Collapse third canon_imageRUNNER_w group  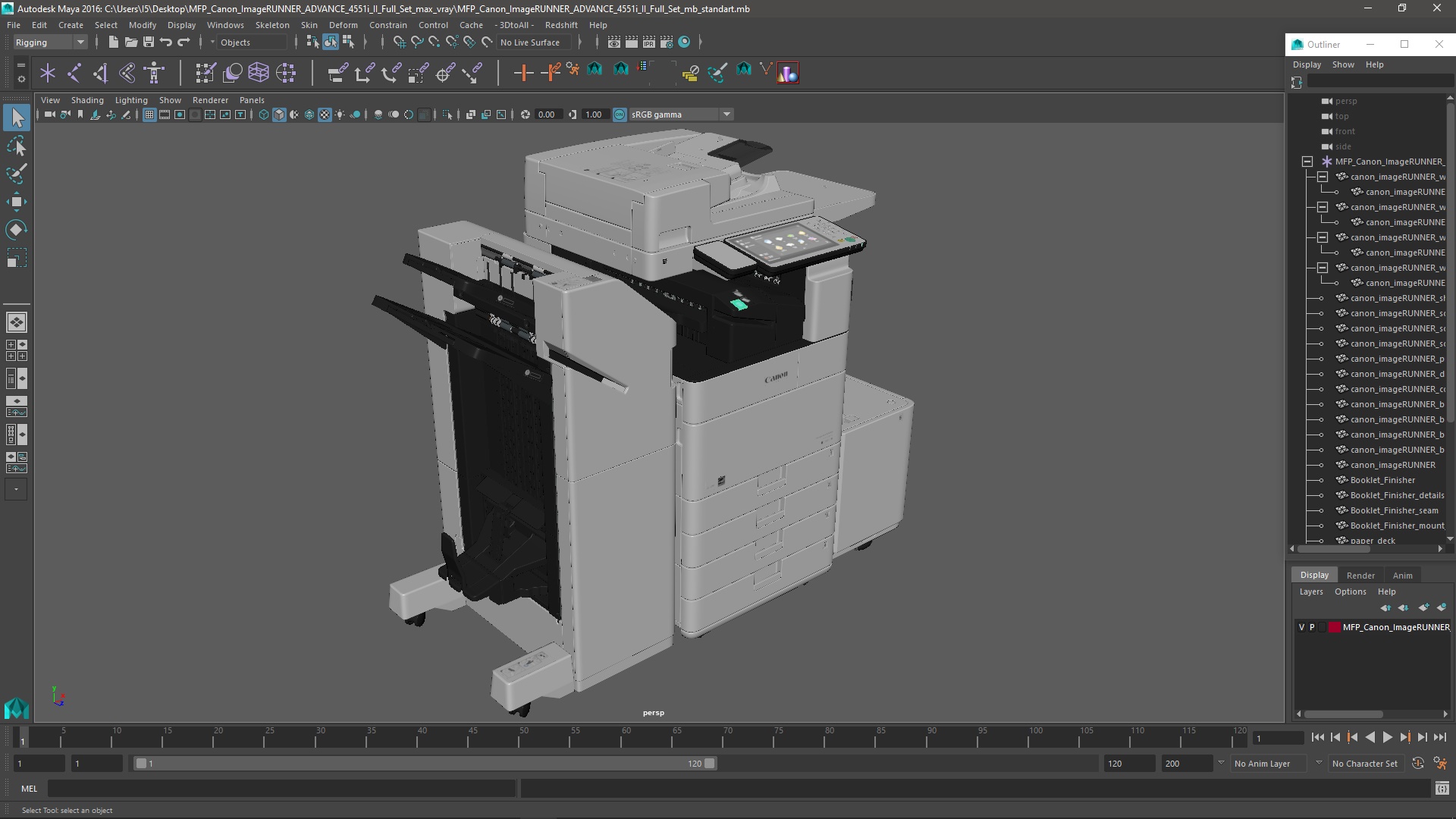1323,237
